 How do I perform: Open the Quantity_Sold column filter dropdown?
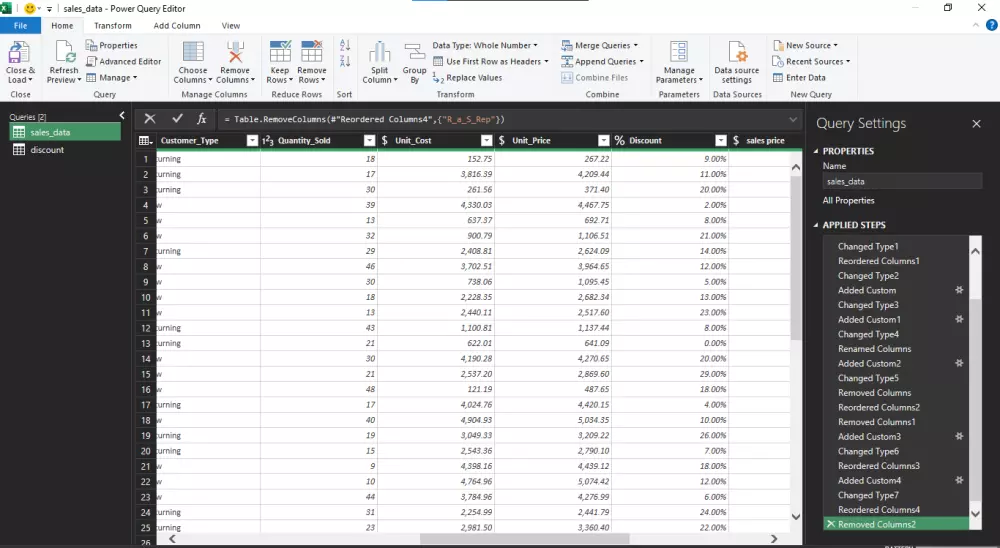(x=369, y=141)
